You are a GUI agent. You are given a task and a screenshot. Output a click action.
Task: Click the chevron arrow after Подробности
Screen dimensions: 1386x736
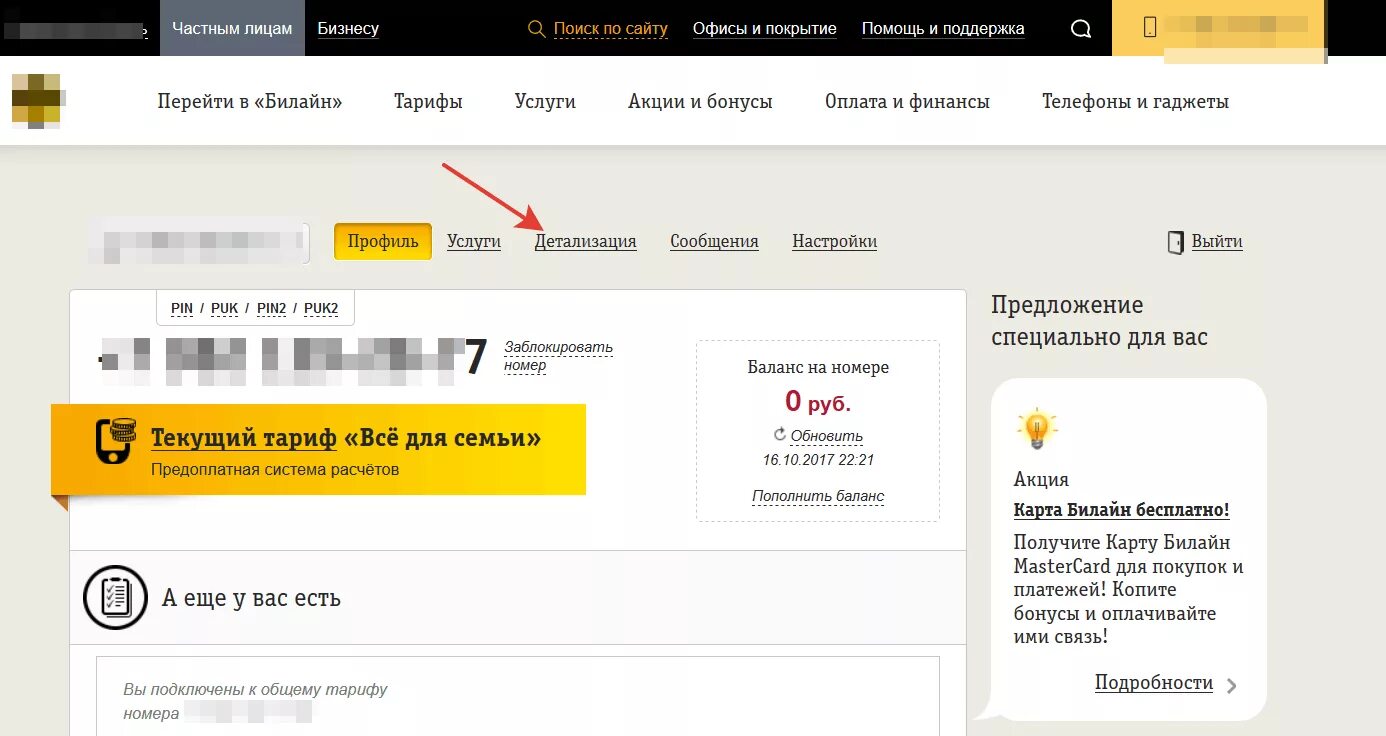1232,686
